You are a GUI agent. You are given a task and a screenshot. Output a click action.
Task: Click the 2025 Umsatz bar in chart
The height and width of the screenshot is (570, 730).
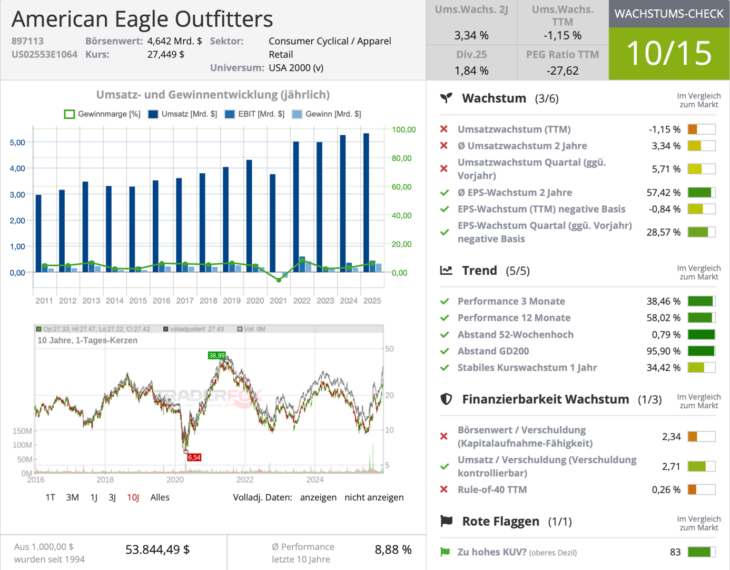pos(366,203)
